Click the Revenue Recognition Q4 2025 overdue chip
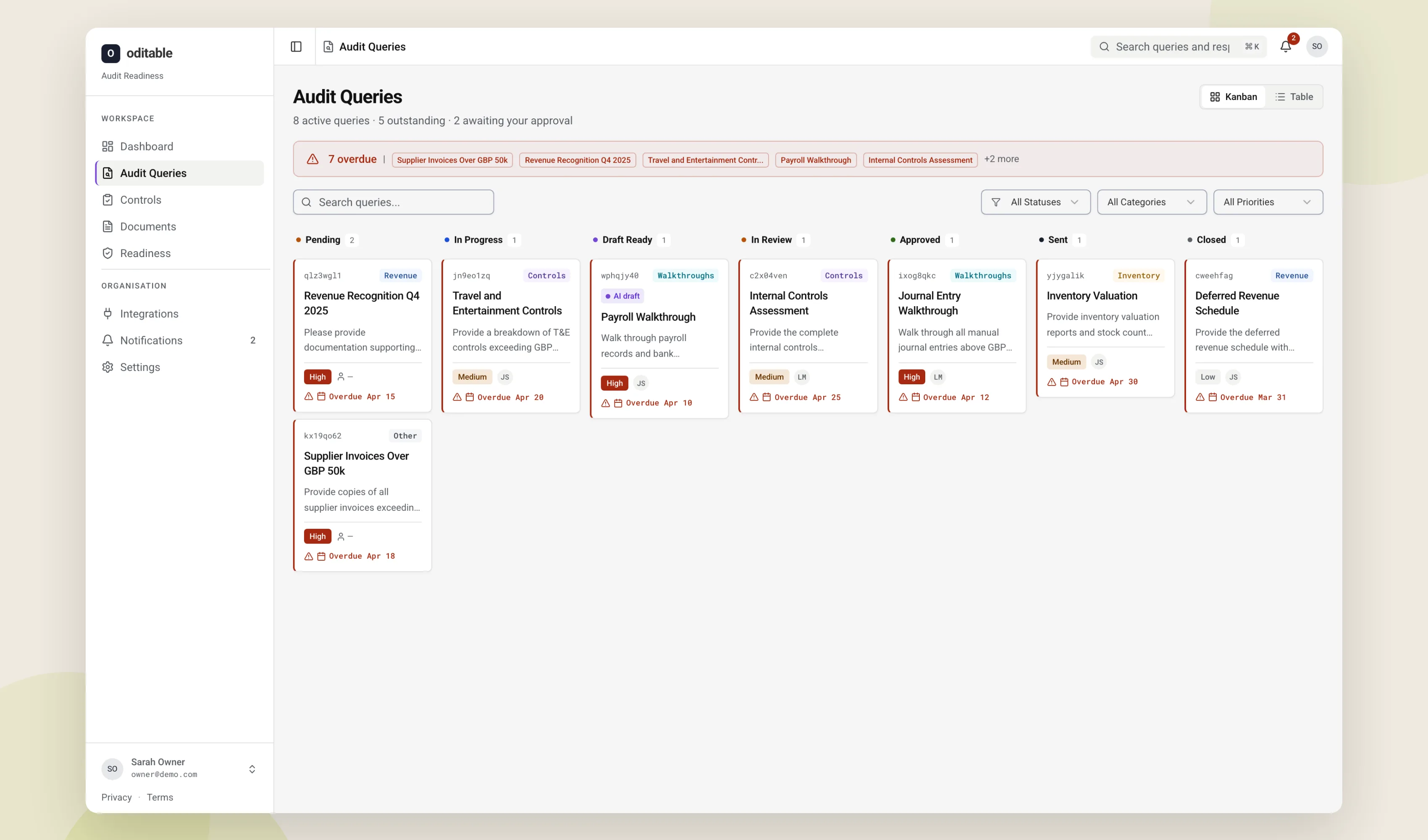The height and width of the screenshot is (840, 1428). (x=577, y=160)
